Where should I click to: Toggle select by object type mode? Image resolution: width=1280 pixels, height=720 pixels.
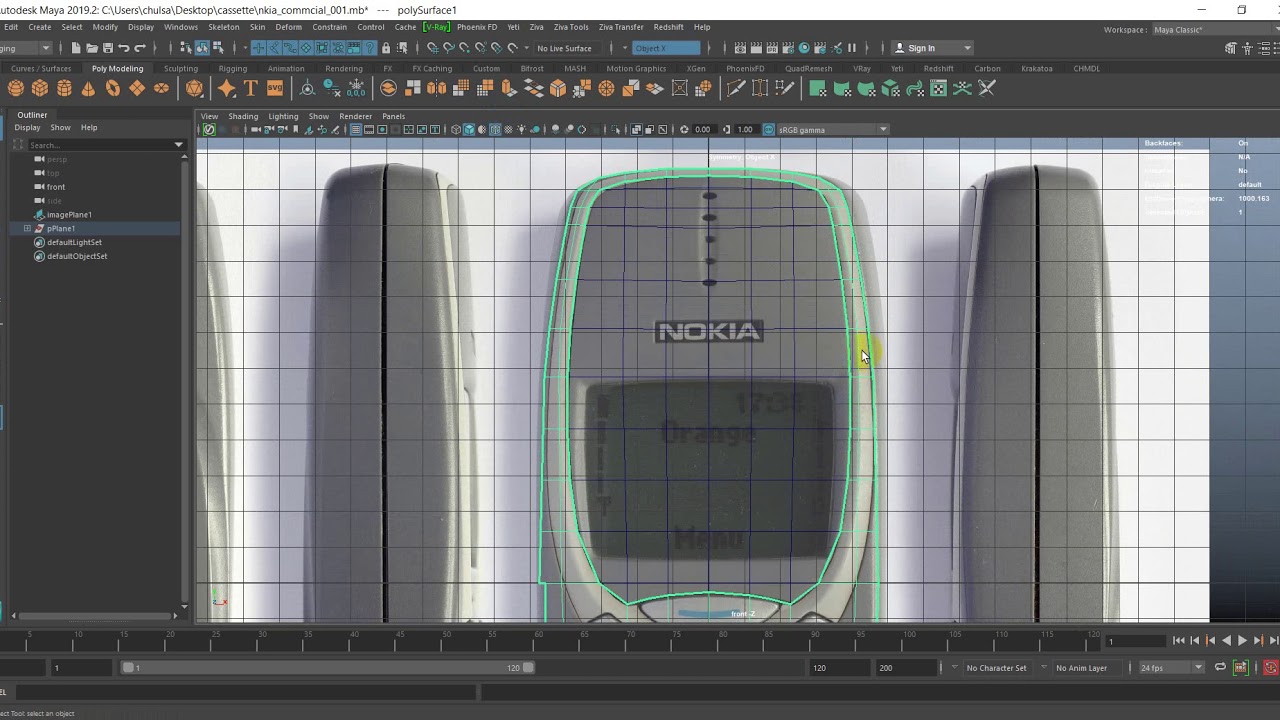(202, 48)
